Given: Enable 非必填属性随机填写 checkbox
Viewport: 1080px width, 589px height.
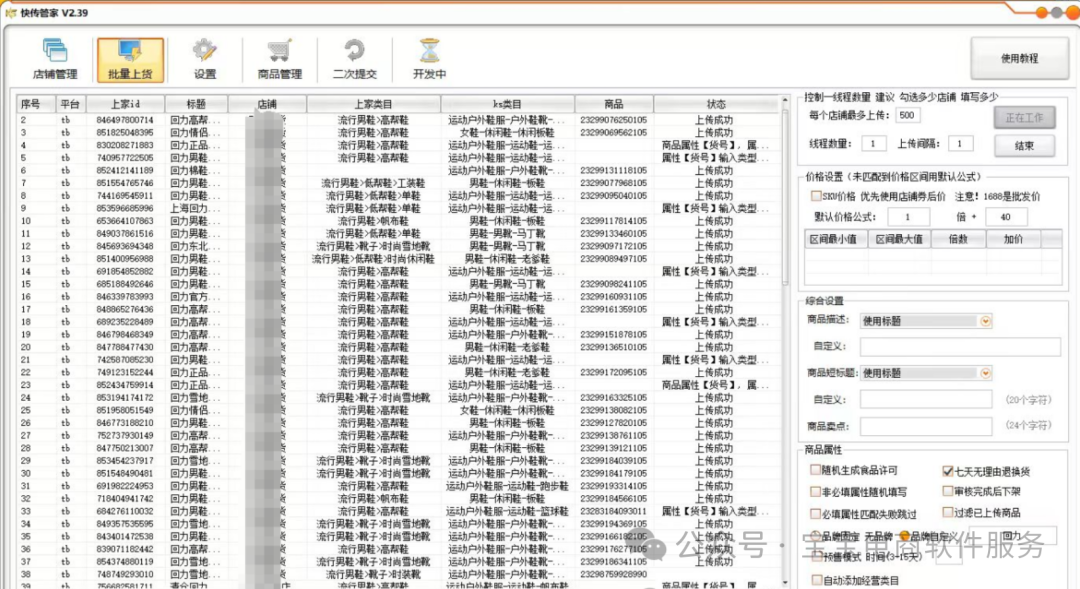Looking at the screenshot, I should point(816,492).
